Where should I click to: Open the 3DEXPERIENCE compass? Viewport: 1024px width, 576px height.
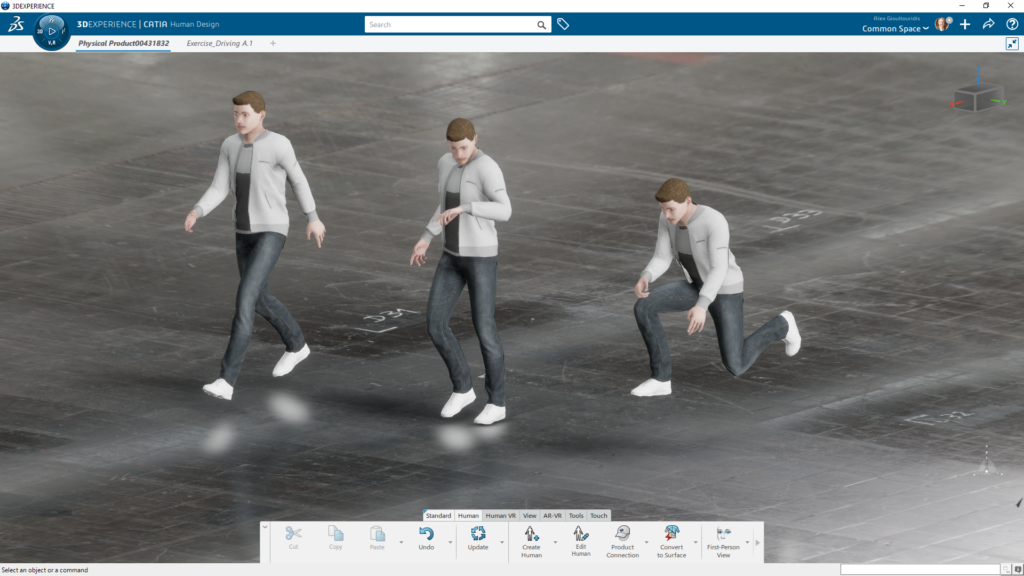pyautogui.click(x=52, y=31)
